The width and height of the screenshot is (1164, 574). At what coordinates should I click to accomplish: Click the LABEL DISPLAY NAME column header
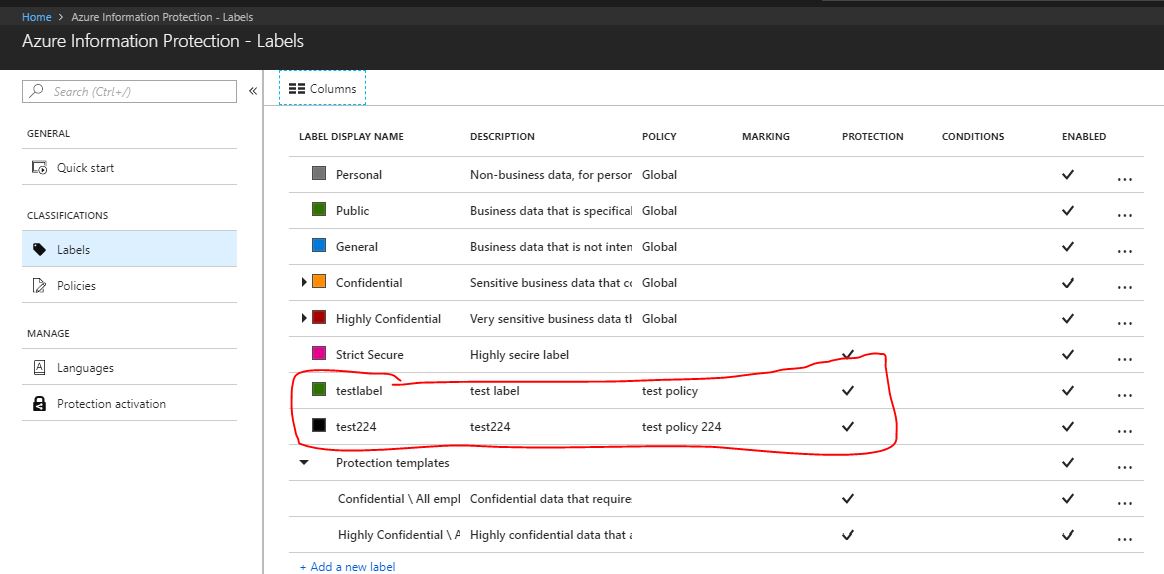point(351,137)
